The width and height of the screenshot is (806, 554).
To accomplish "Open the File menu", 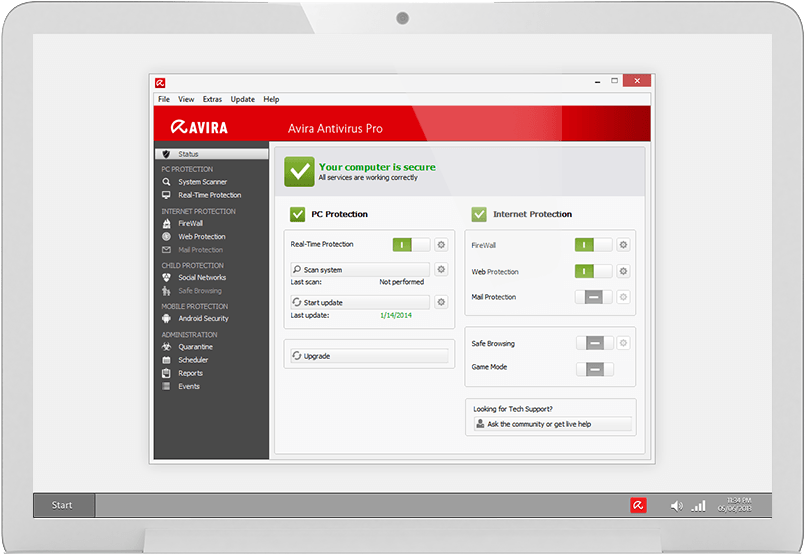I will pos(164,99).
